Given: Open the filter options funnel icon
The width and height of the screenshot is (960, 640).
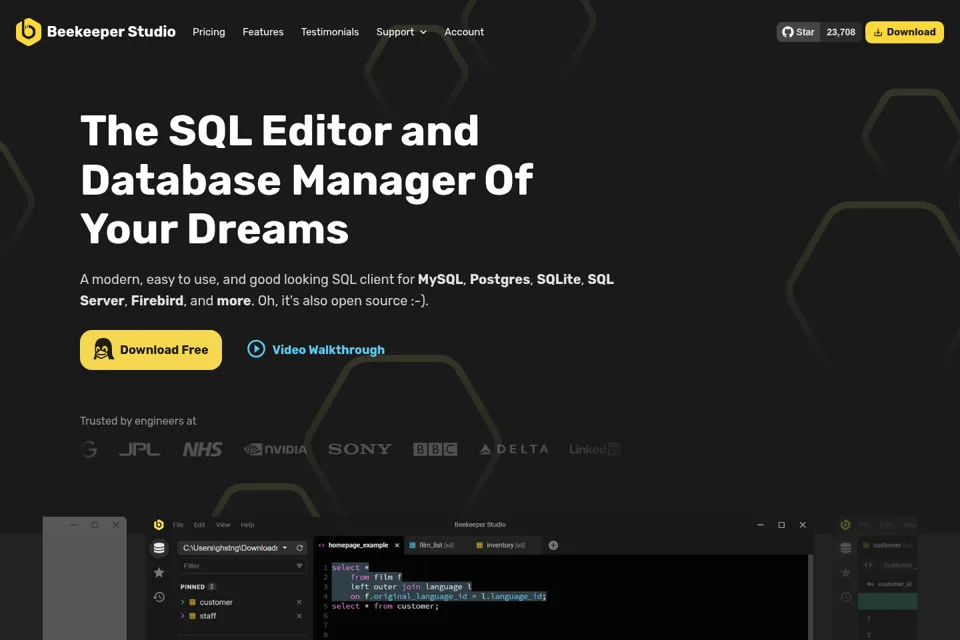Looking at the screenshot, I should (299, 566).
